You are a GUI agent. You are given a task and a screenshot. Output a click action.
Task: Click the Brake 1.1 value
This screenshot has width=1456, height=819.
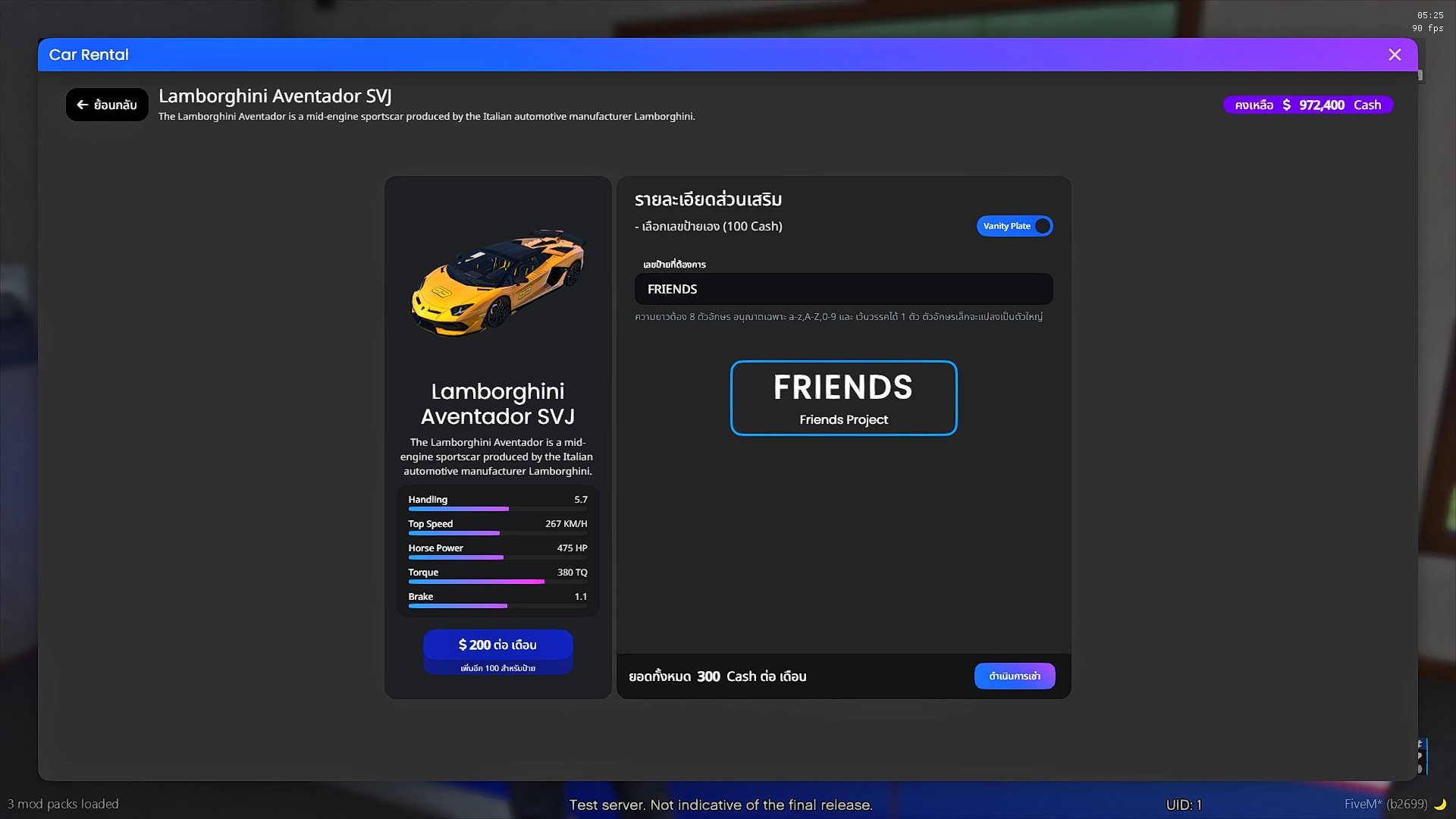pyautogui.click(x=581, y=596)
